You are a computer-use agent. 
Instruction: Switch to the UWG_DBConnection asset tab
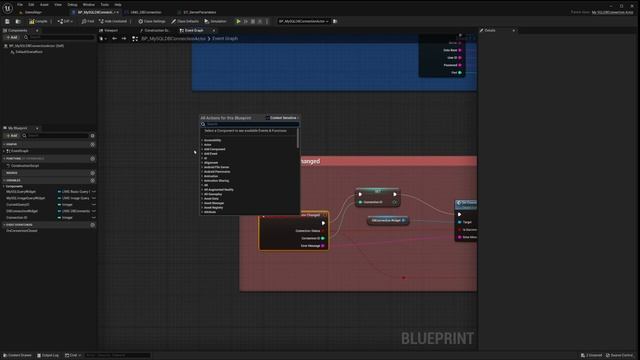146,12
